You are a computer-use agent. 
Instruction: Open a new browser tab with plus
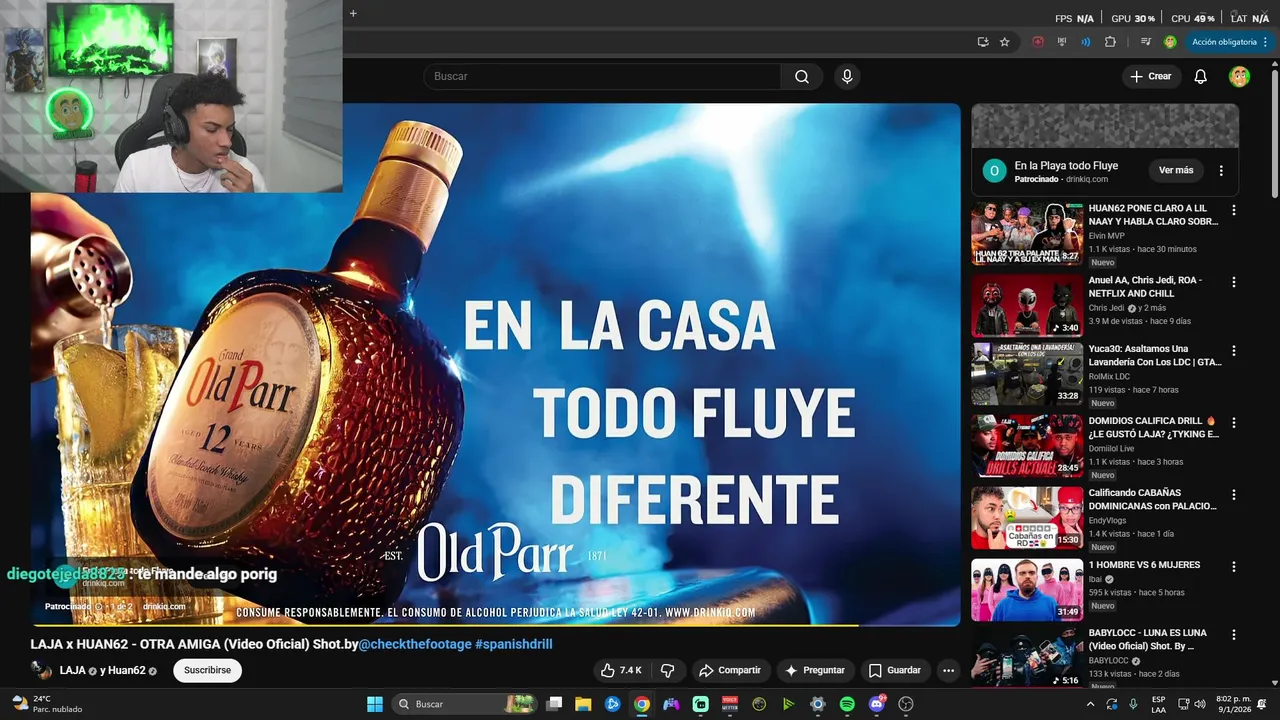coord(353,13)
